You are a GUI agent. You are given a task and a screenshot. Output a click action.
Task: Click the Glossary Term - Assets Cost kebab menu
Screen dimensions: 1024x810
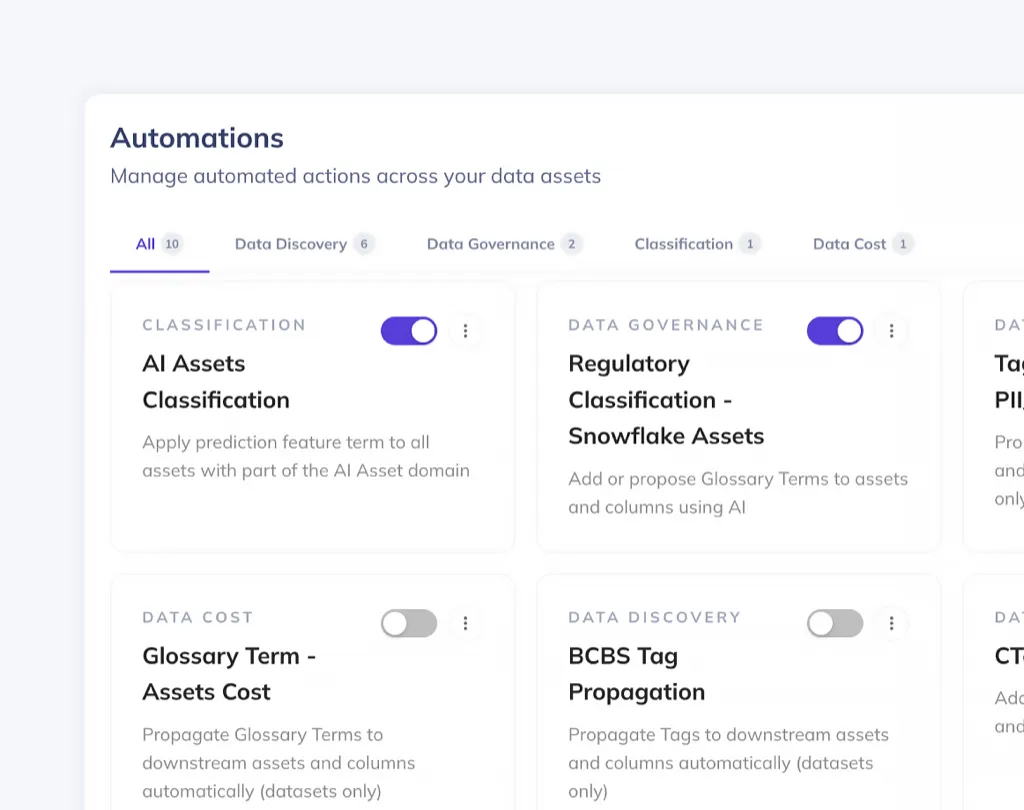(465, 623)
